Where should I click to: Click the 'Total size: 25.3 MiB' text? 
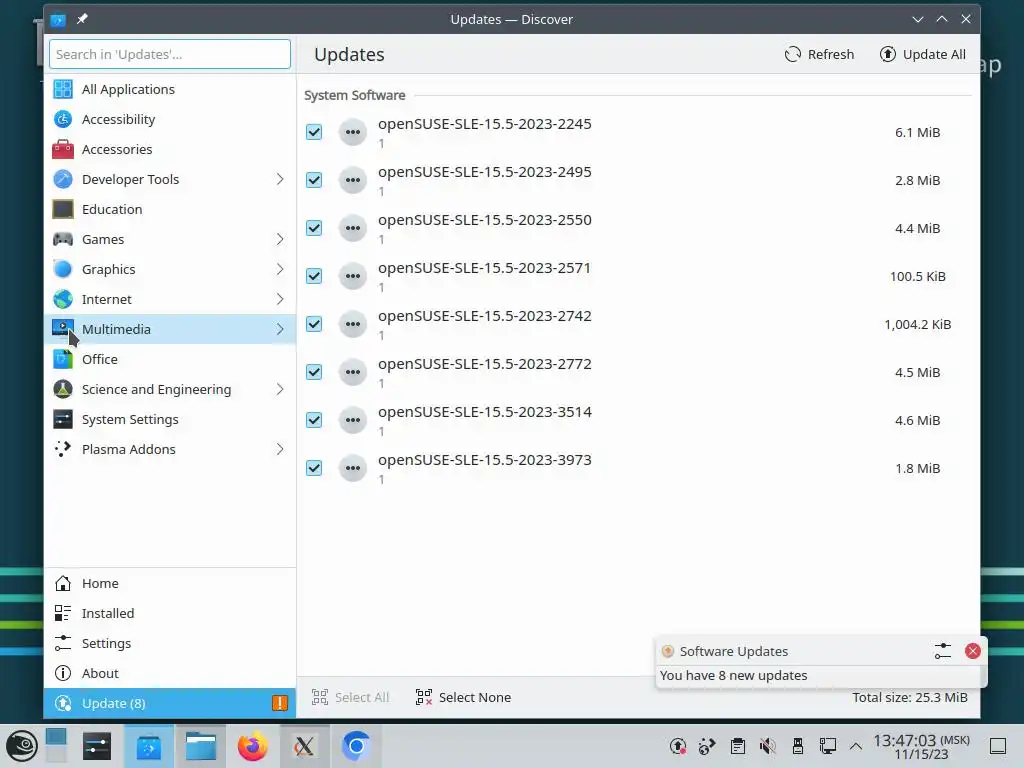(x=910, y=697)
